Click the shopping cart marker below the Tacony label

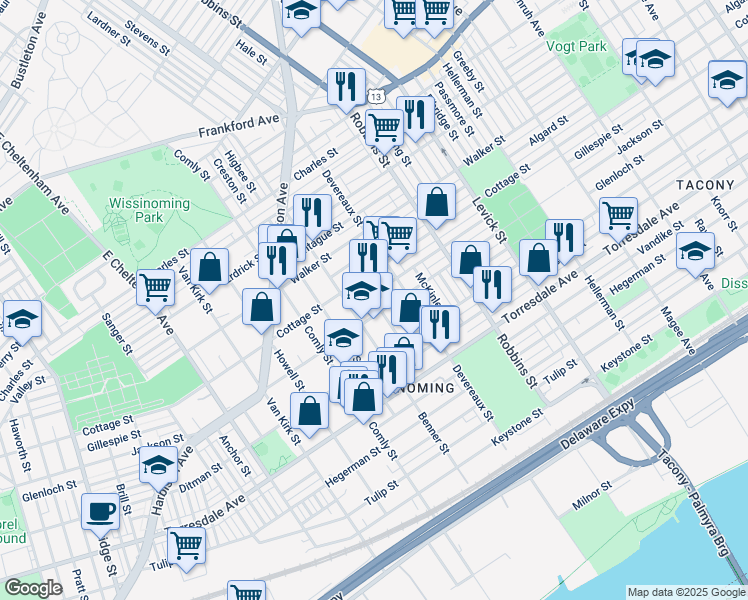618,217
